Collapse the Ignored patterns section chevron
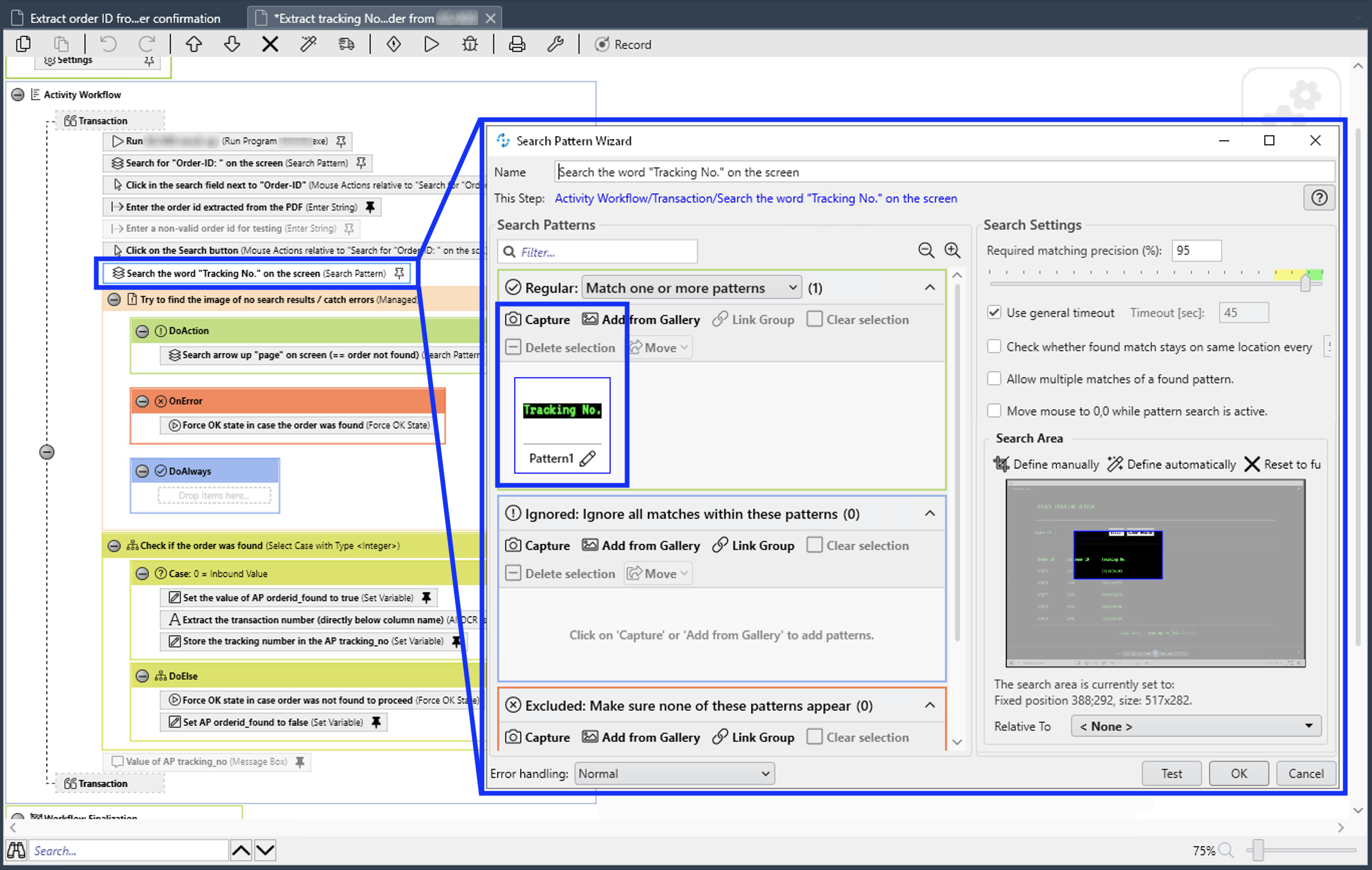 click(x=930, y=513)
